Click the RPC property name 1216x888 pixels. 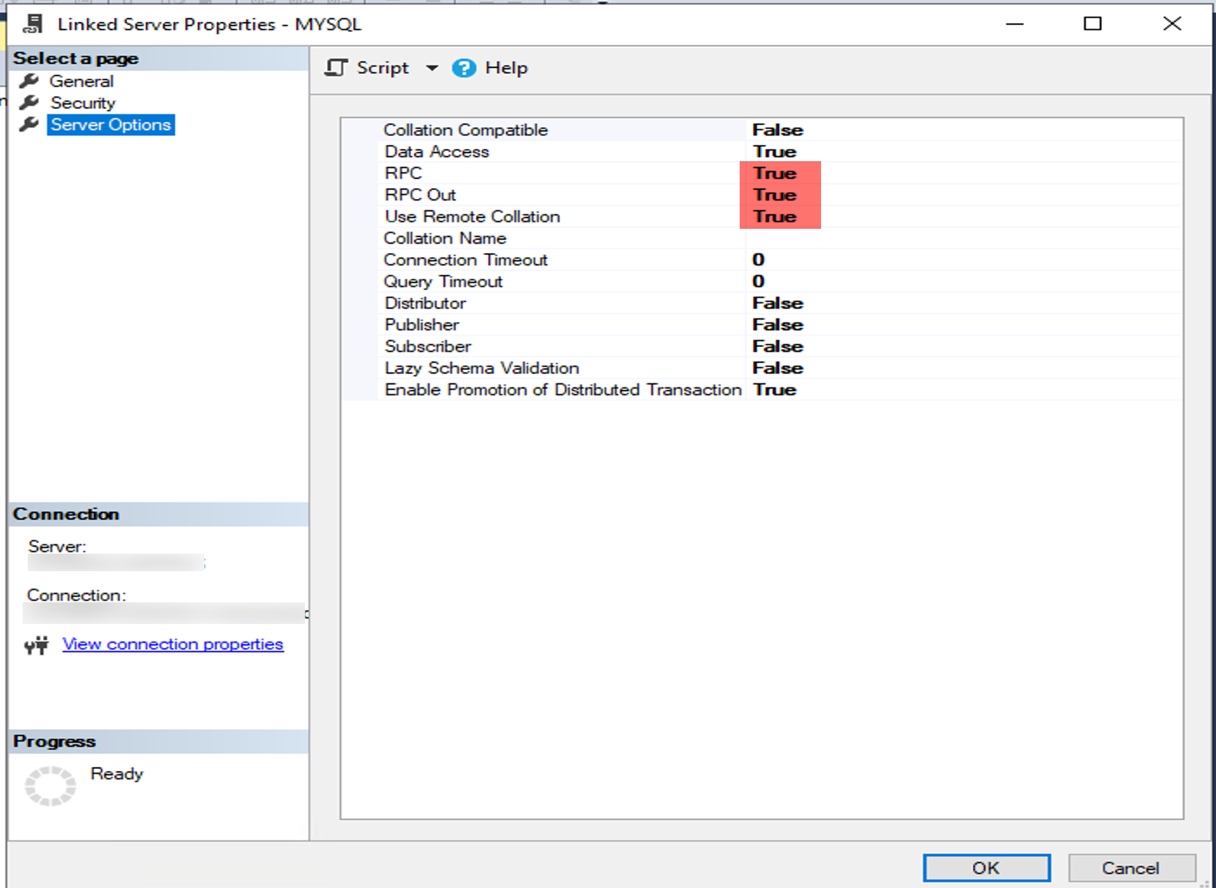pyautogui.click(x=403, y=173)
